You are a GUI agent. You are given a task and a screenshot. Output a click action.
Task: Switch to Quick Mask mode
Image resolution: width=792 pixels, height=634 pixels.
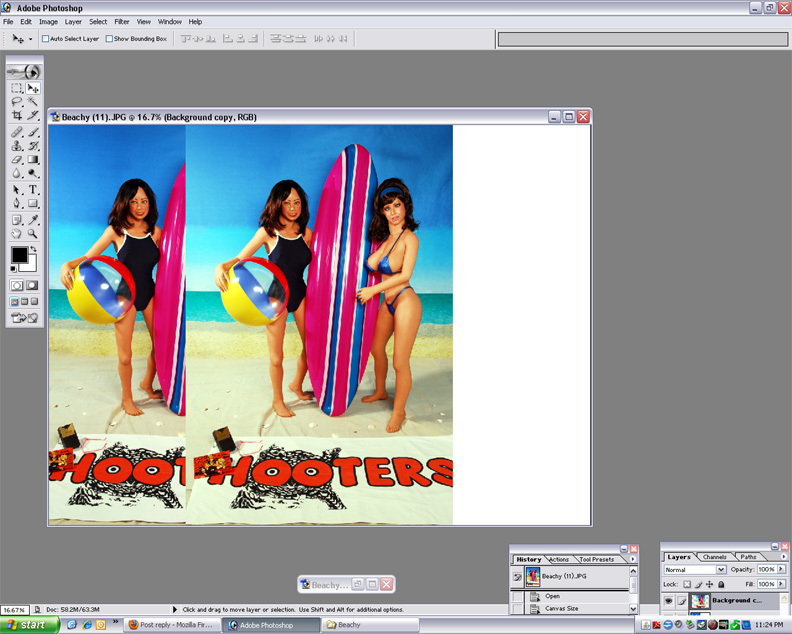point(32,285)
